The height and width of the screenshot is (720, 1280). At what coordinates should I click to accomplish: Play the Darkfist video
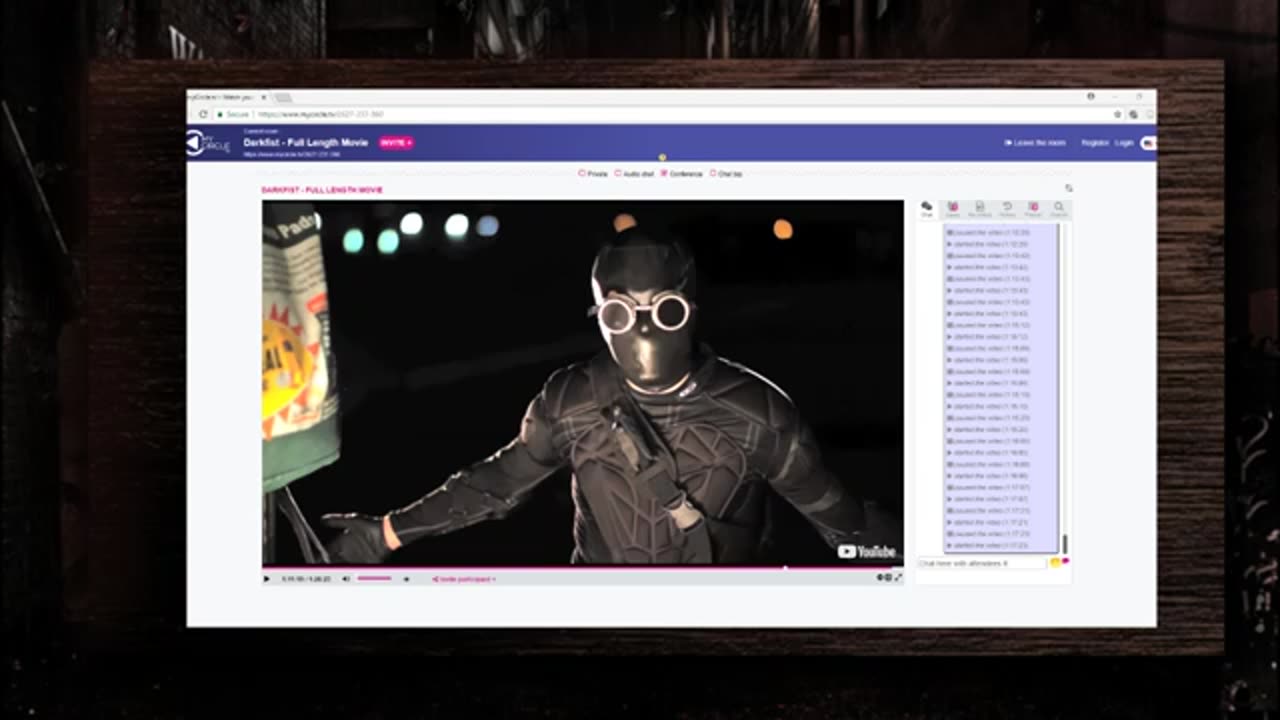266,578
